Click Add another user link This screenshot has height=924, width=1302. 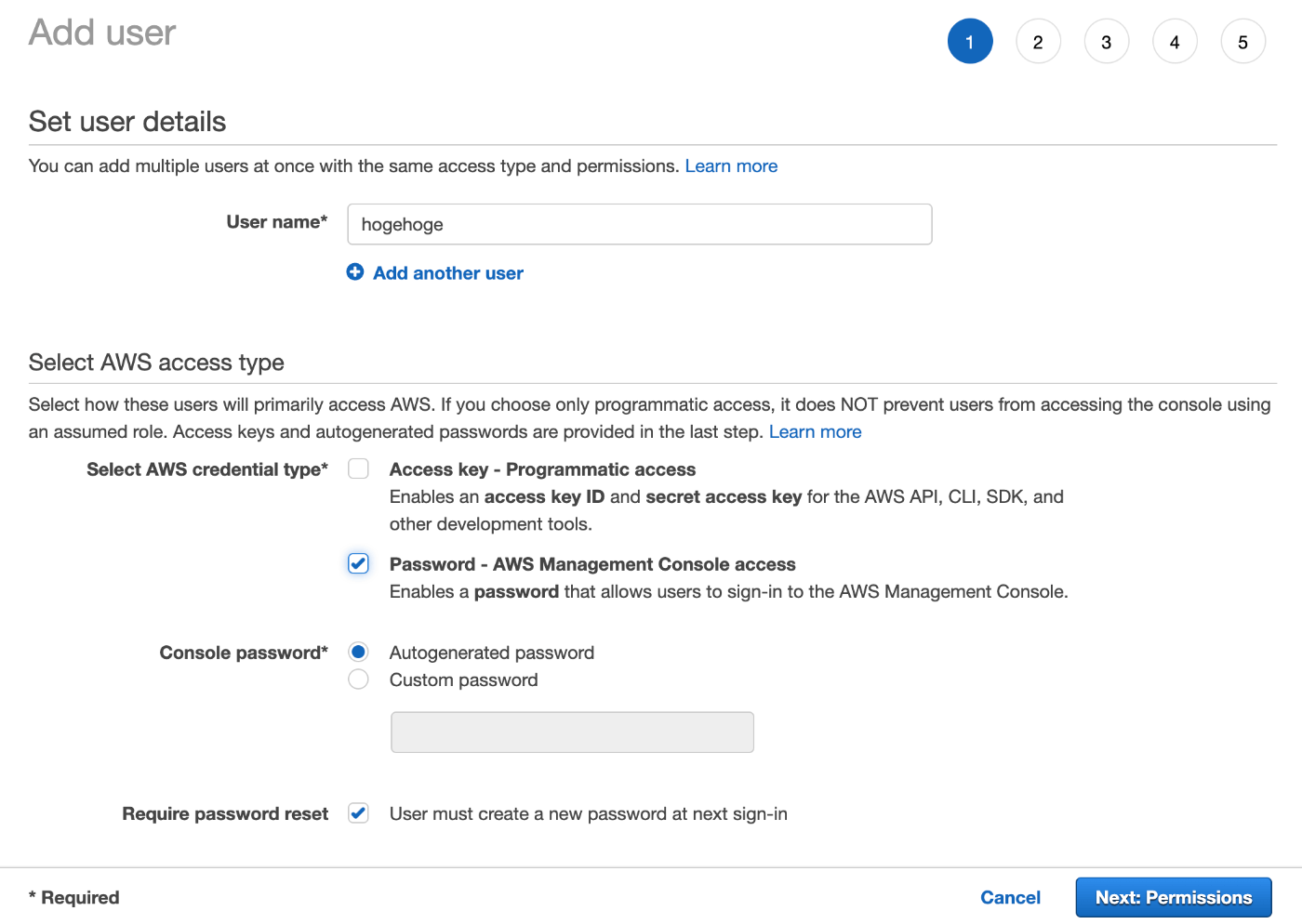point(448,273)
